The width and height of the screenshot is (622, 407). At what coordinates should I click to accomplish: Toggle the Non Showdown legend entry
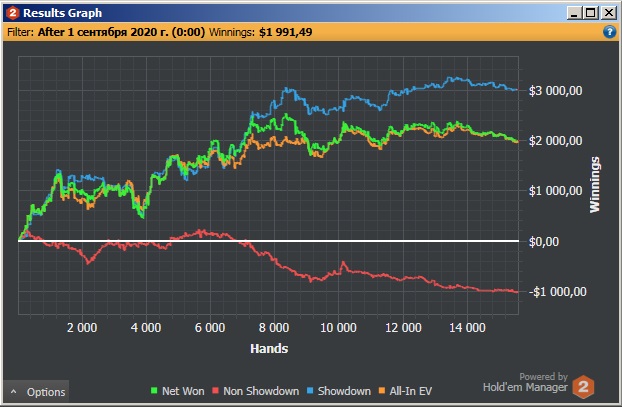tap(255, 391)
